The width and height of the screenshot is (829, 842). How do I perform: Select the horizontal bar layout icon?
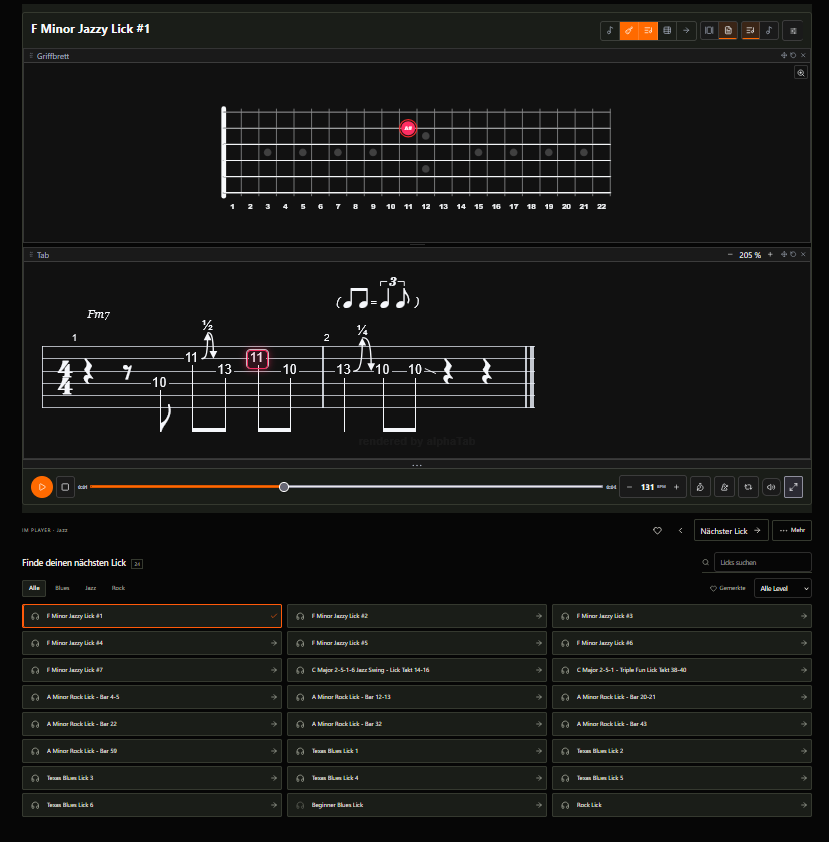709,31
